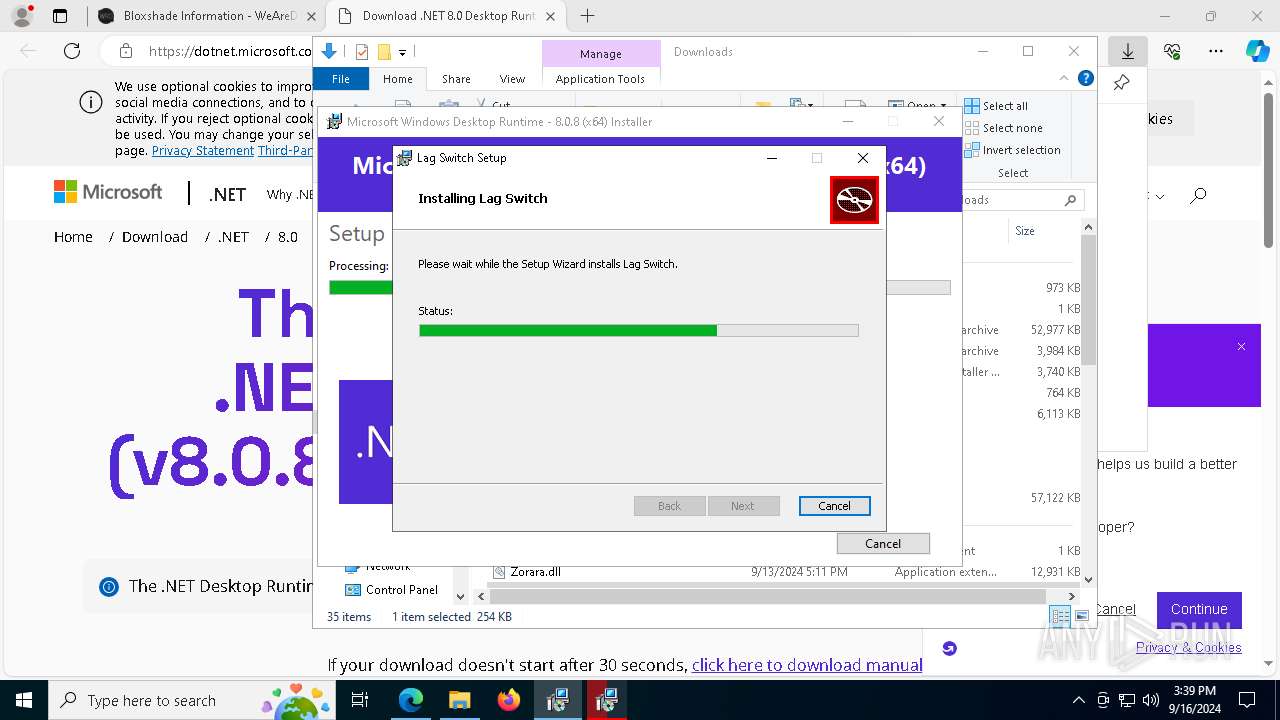
Task: Open Edge Settings and more menu
Action: click(x=1216, y=51)
